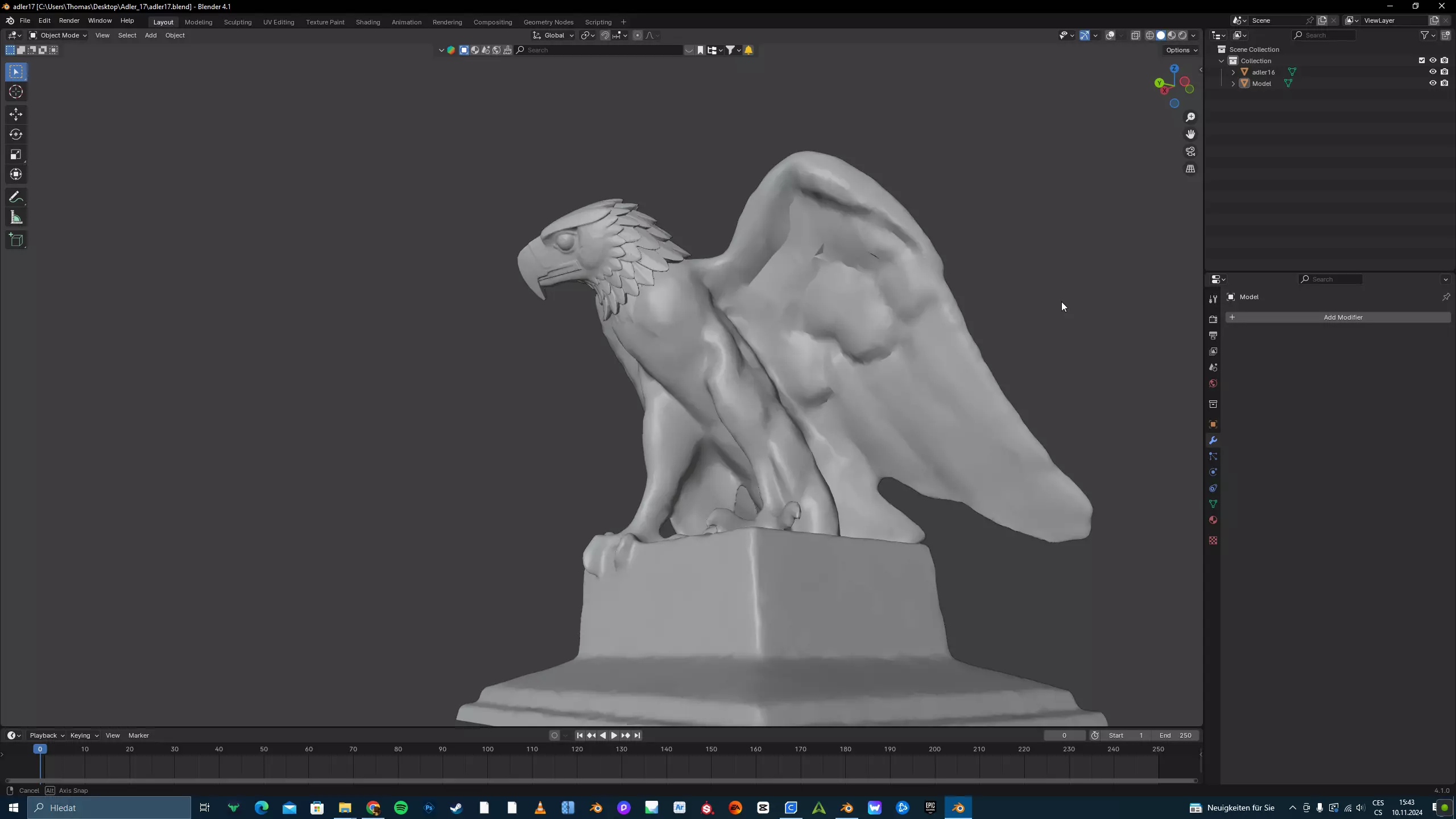The width and height of the screenshot is (1456, 819).
Task: Open the Global transform orientation dropdown
Action: coord(553,35)
